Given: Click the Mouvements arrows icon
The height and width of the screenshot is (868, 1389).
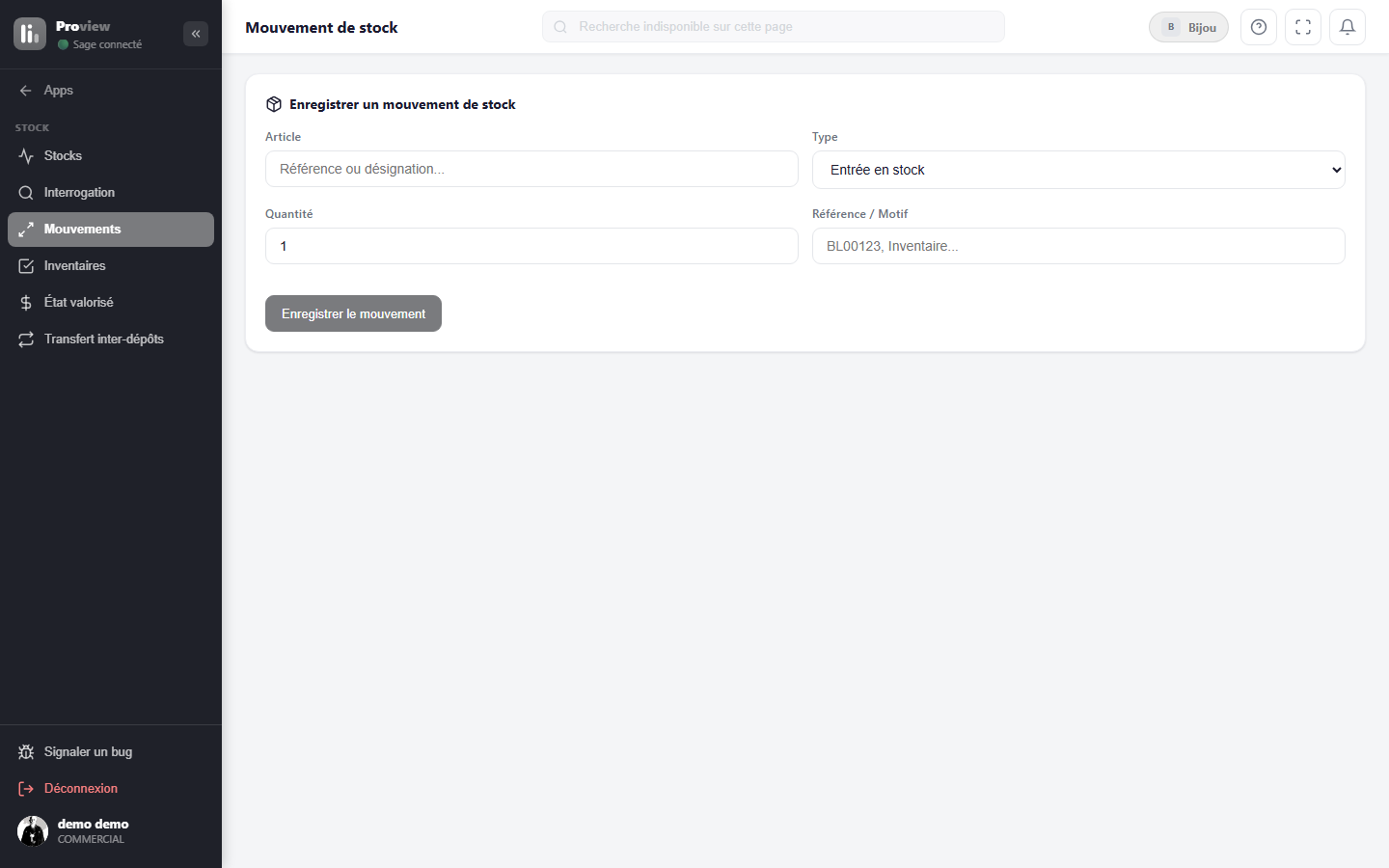Looking at the screenshot, I should pos(26,230).
